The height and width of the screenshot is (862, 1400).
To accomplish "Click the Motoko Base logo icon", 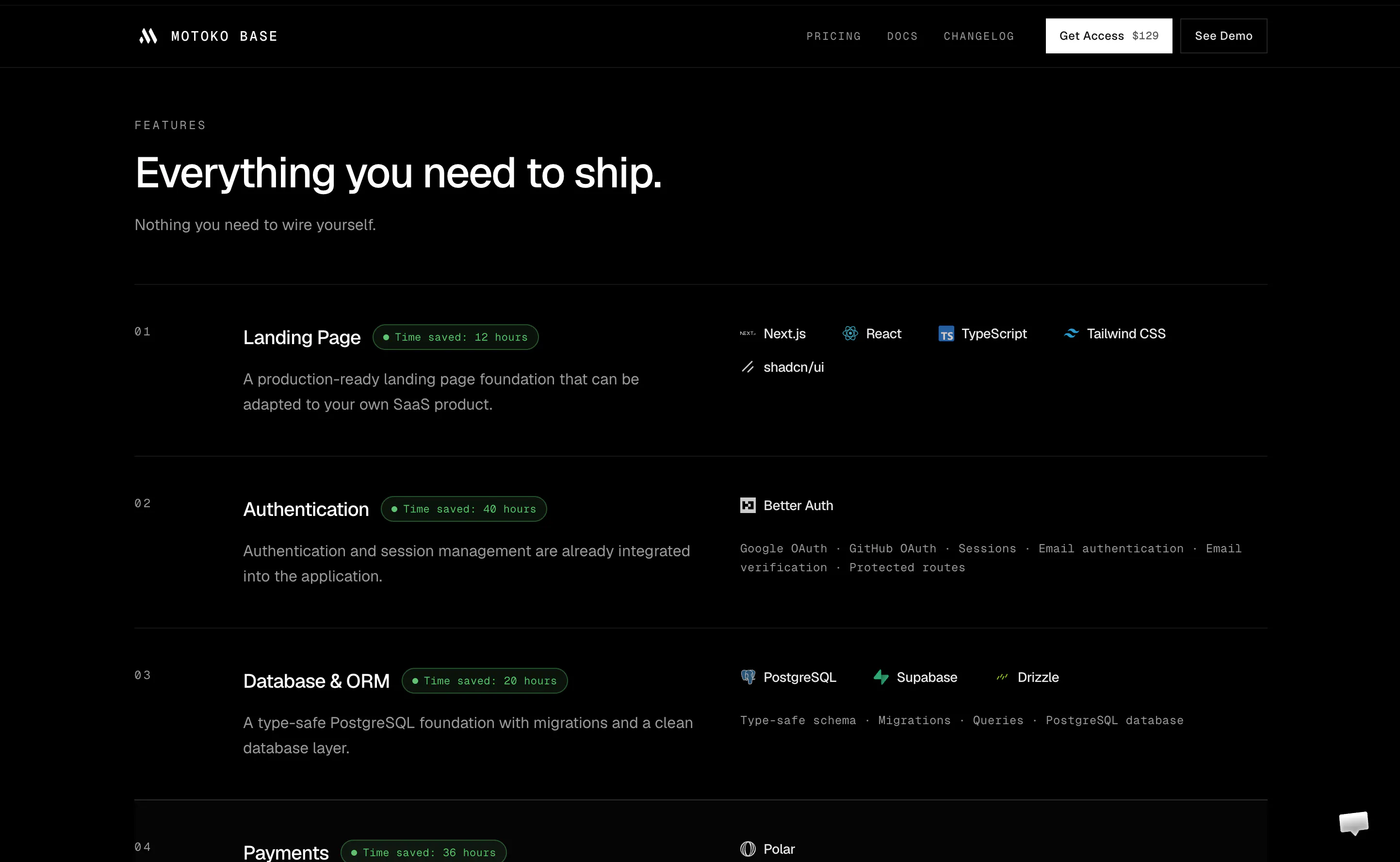I will [x=148, y=36].
